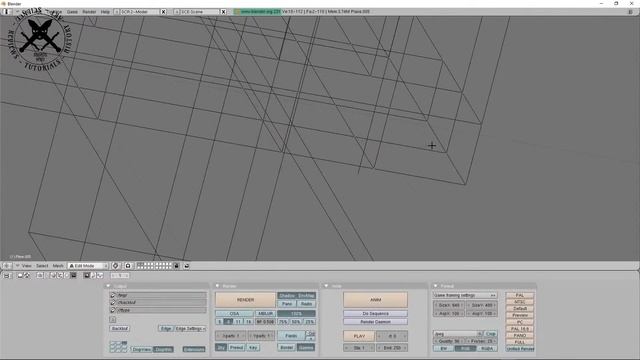This screenshot has width=640, height=360.
Task: Toggle the Pano render option
Action: 287,304
